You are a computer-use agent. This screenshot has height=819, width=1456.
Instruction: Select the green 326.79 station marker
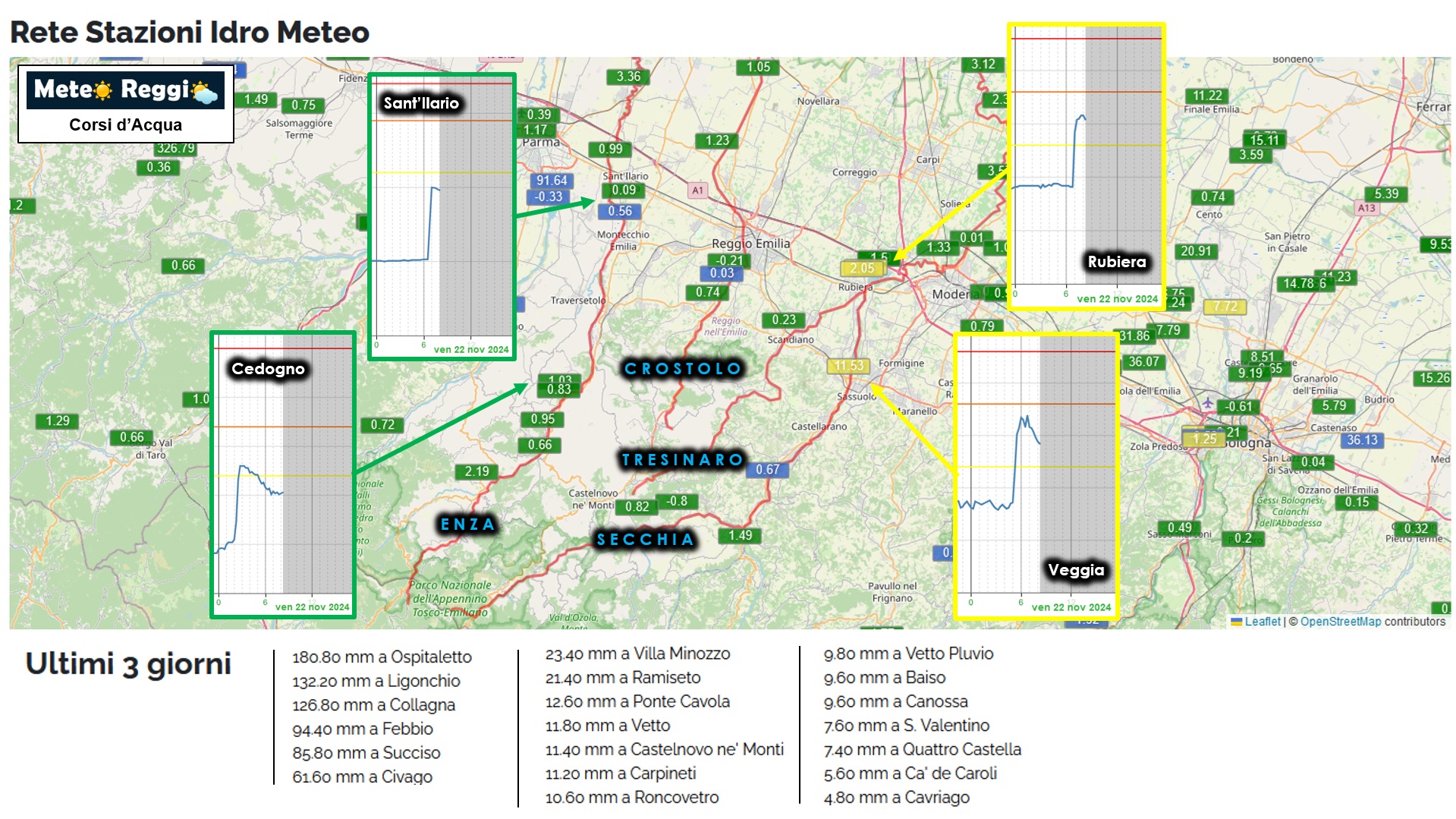tap(175, 149)
